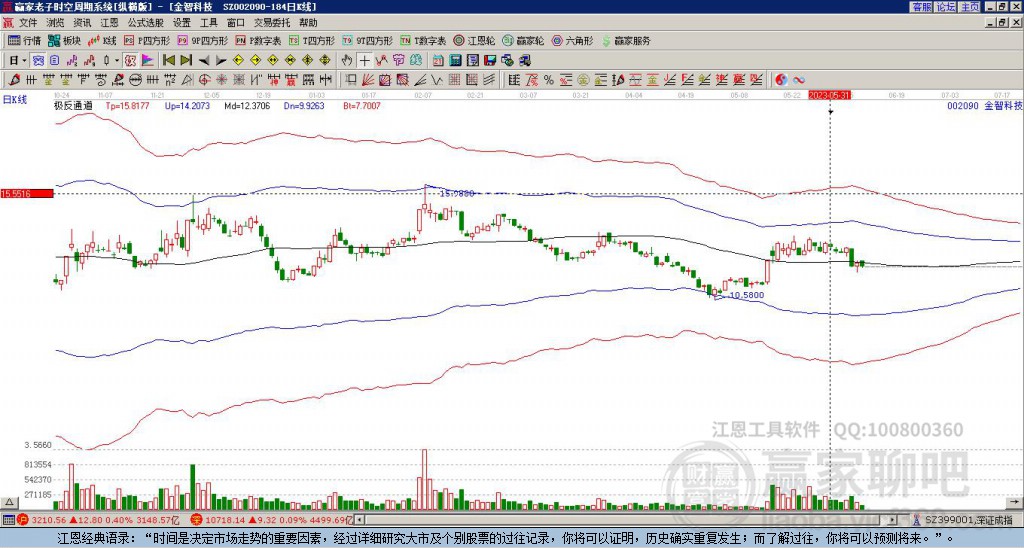Image resolution: width=1024 pixels, height=548 pixels.
Task: Select the hand pan tool
Action: [x=347, y=61]
